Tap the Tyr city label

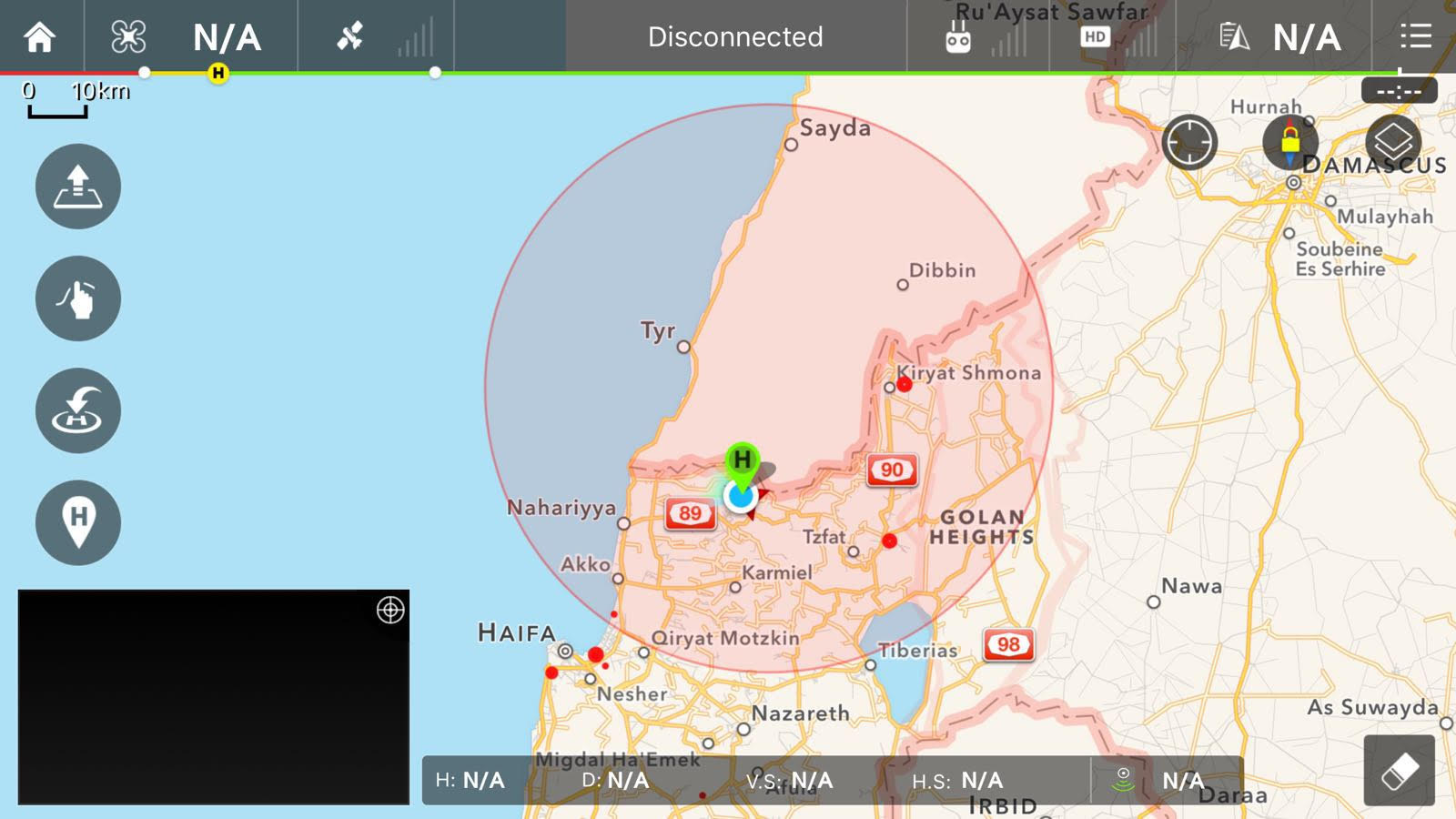(658, 329)
